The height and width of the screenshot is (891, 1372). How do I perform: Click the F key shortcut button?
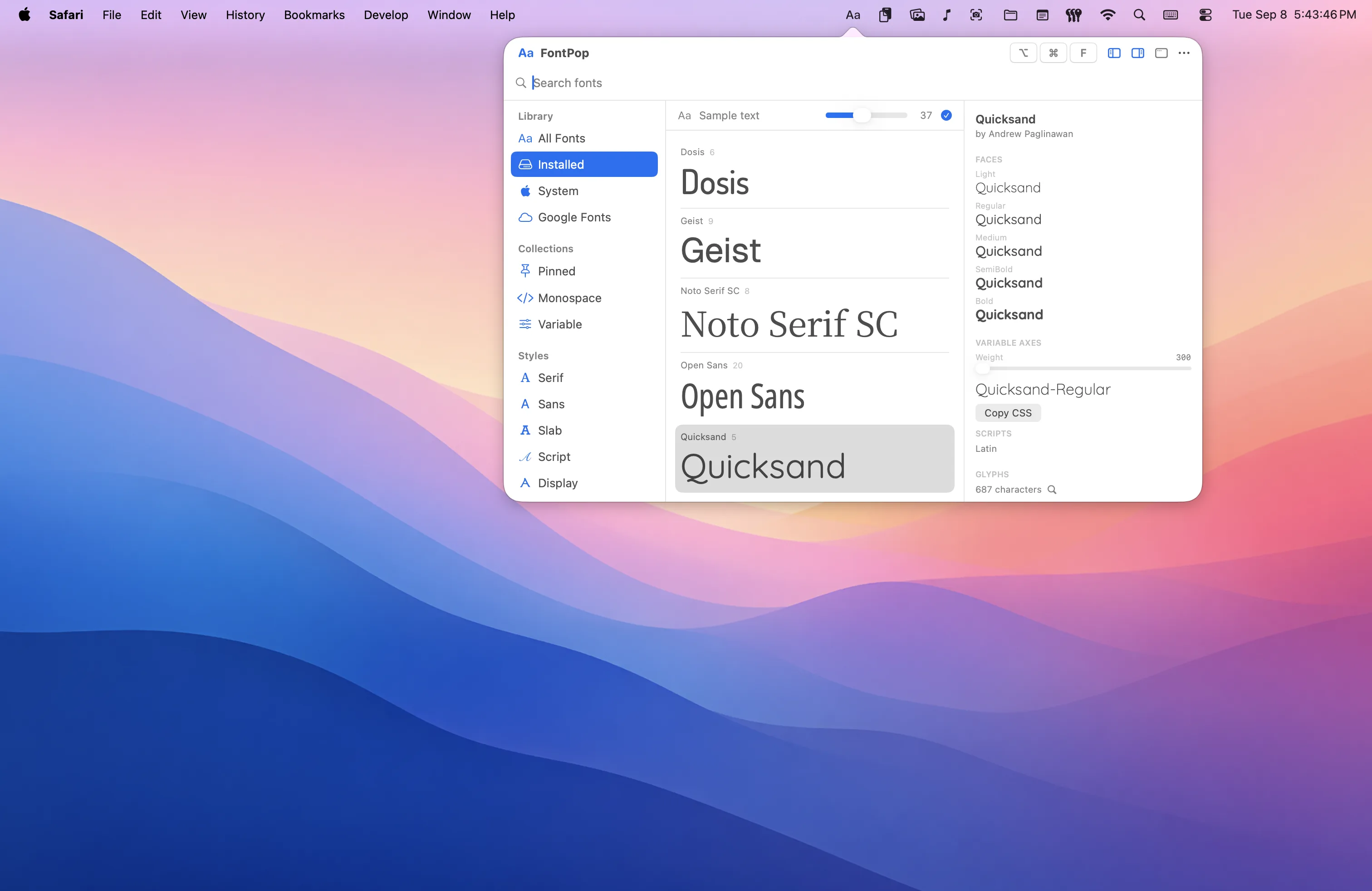point(1083,53)
